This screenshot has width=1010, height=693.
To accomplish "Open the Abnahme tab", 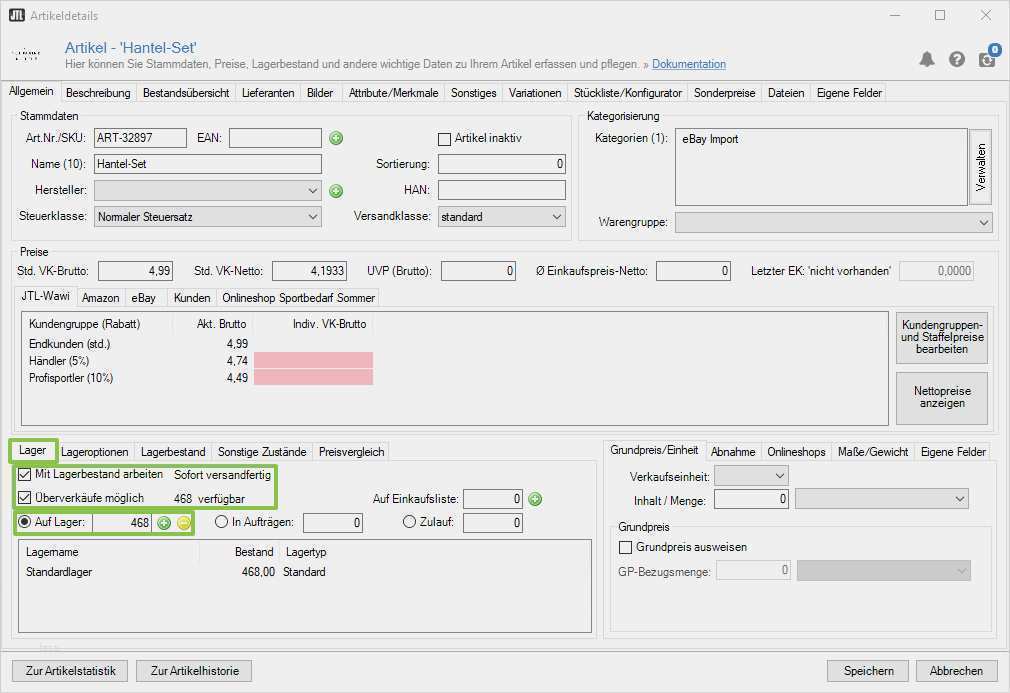I will (x=733, y=451).
